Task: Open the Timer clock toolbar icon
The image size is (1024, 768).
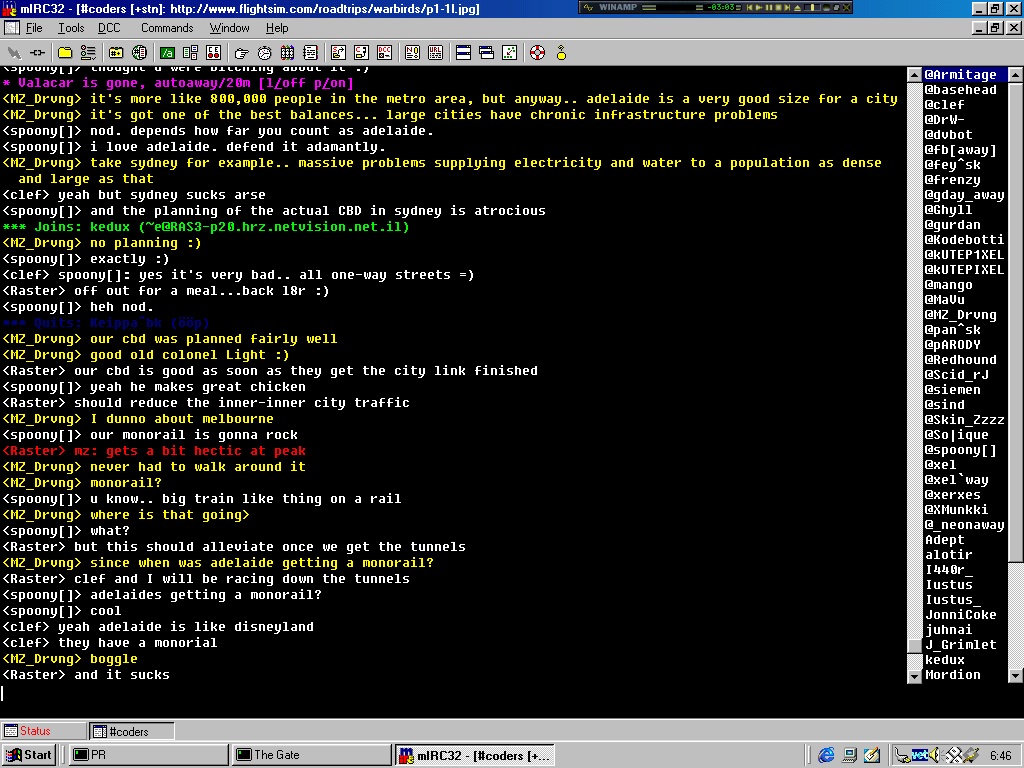Action: pos(265,52)
